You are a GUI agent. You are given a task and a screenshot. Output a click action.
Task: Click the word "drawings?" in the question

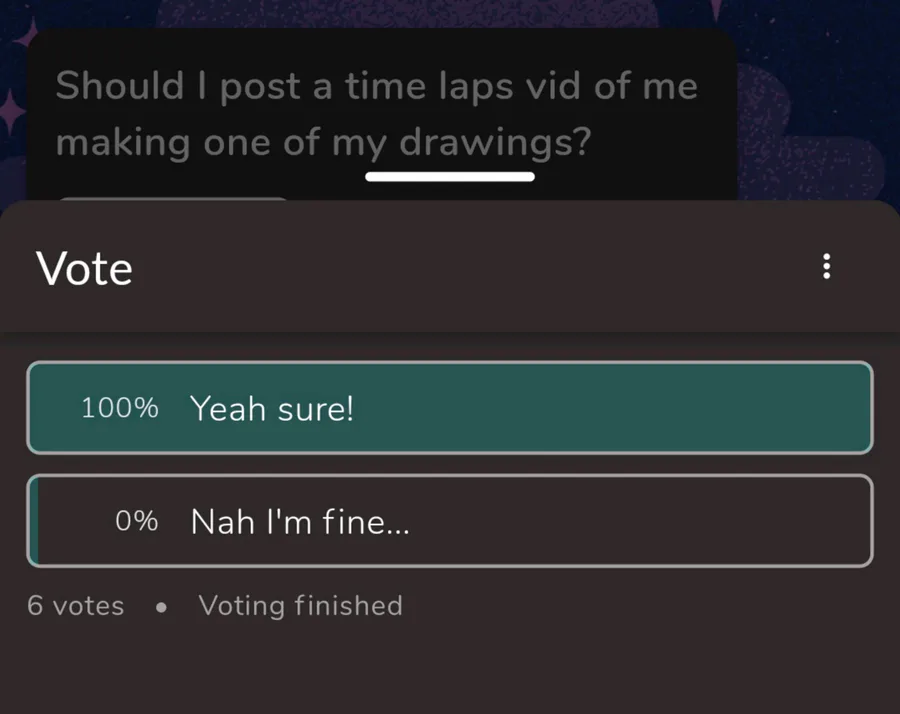point(495,142)
